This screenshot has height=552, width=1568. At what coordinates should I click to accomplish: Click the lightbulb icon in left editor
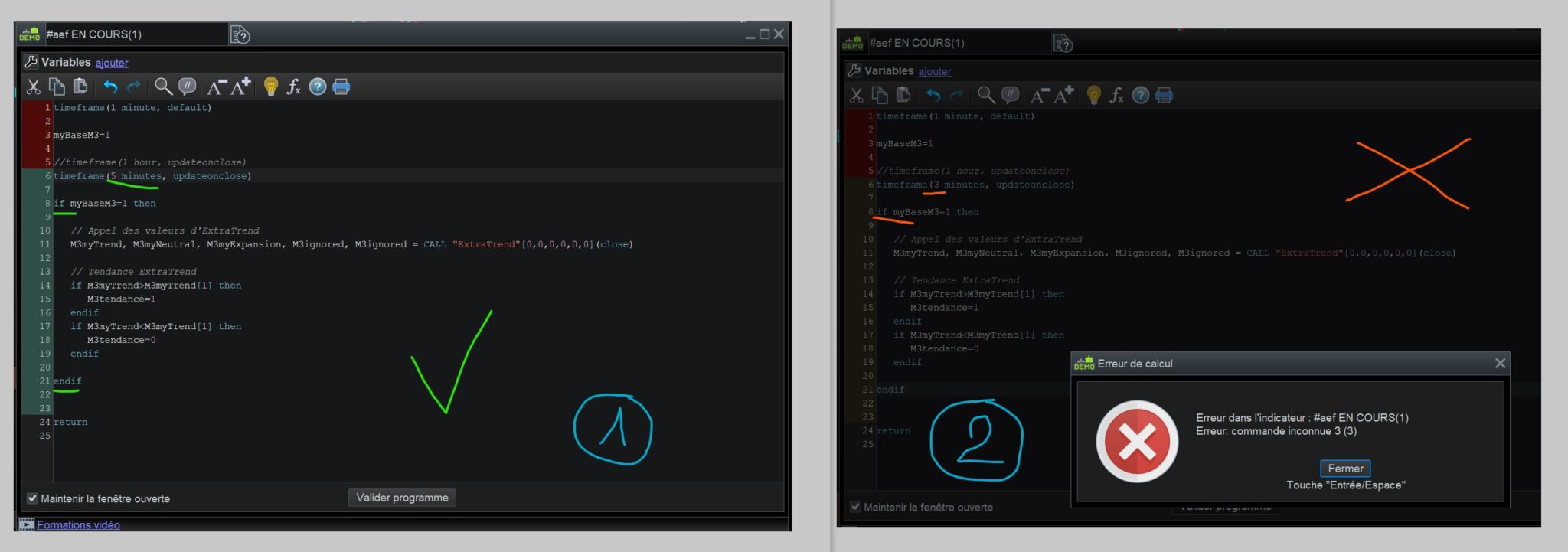tap(270, 87)
